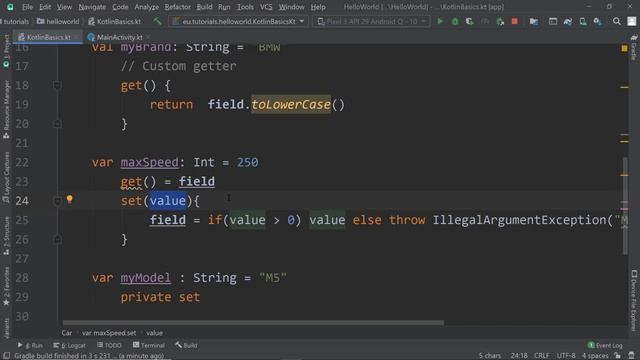Open the Logcat tool window
The image size is (640, 360).
tap(69, 345)
